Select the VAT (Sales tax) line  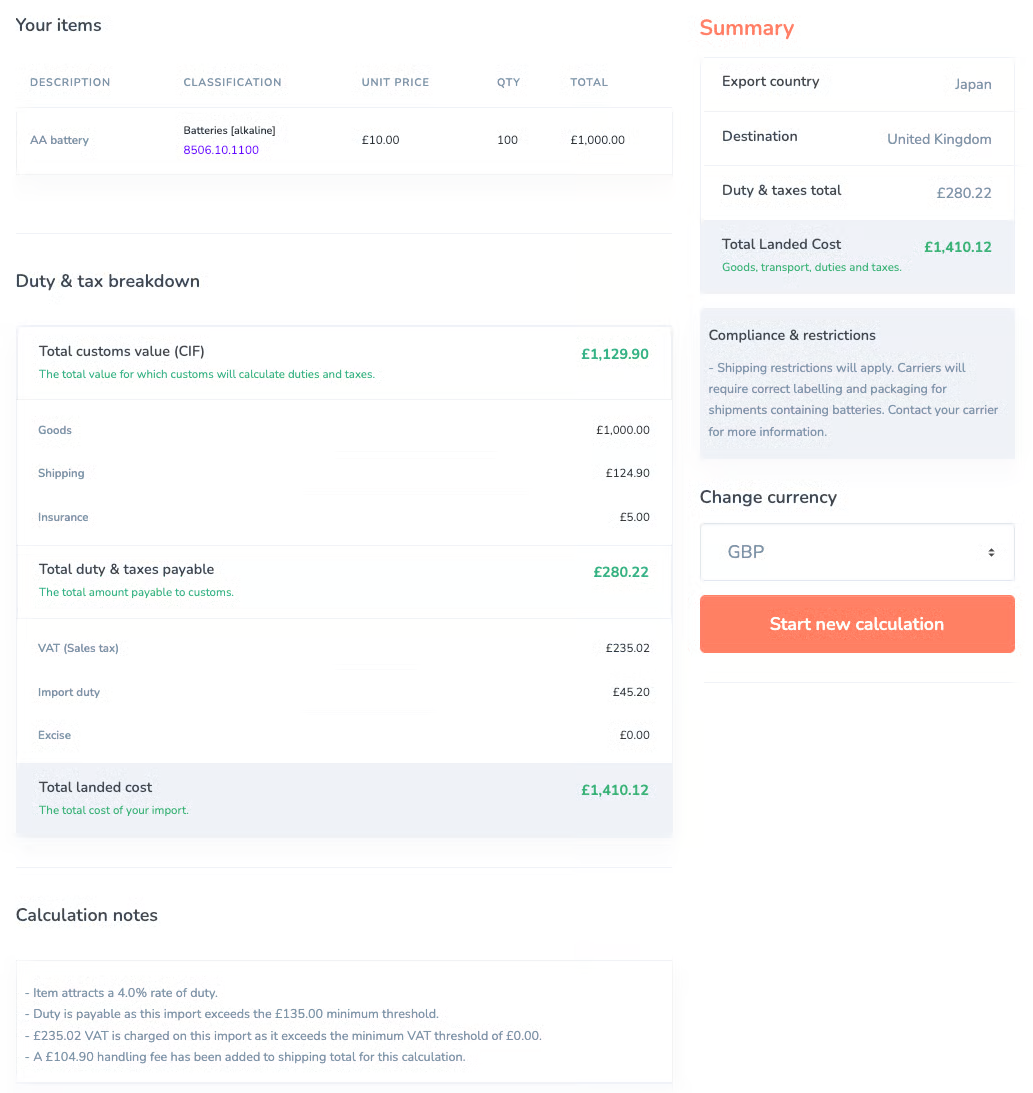(344, 648)
